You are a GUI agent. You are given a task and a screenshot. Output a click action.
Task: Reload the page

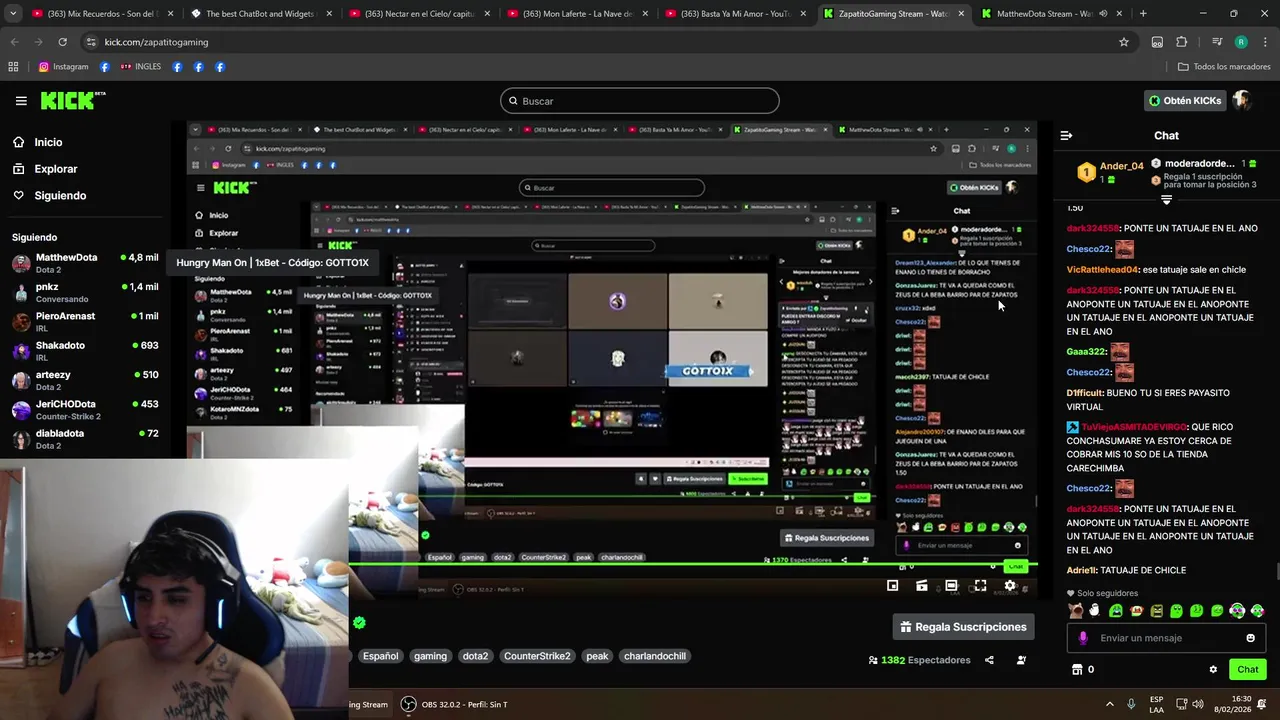[x=62, y=42]
